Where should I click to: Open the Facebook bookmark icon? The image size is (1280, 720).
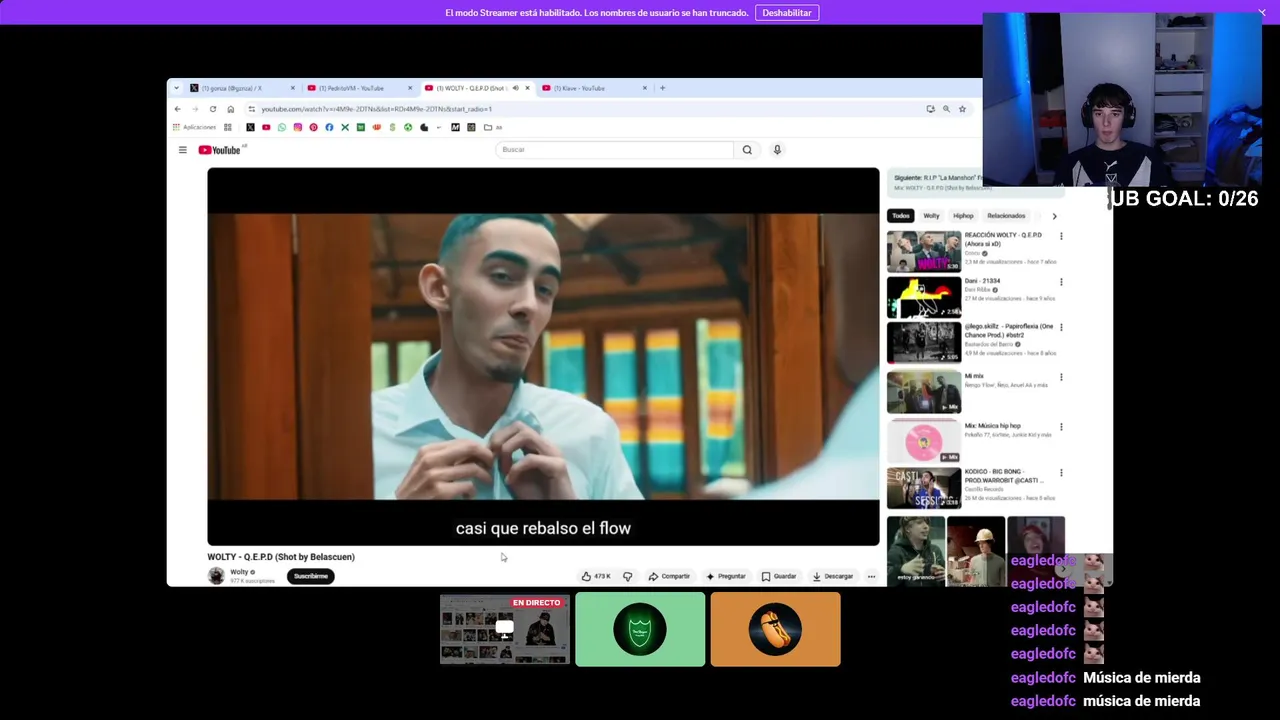329,127
